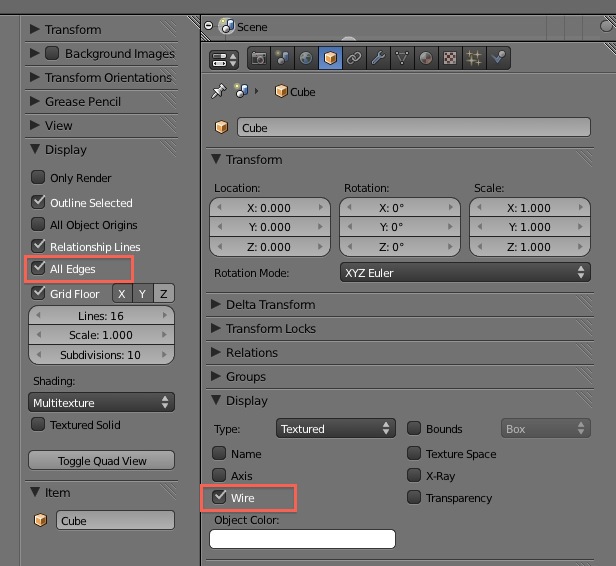Toggle grid Y axis button
Viewport: 616px width, 566px height.
coord(143,293)
